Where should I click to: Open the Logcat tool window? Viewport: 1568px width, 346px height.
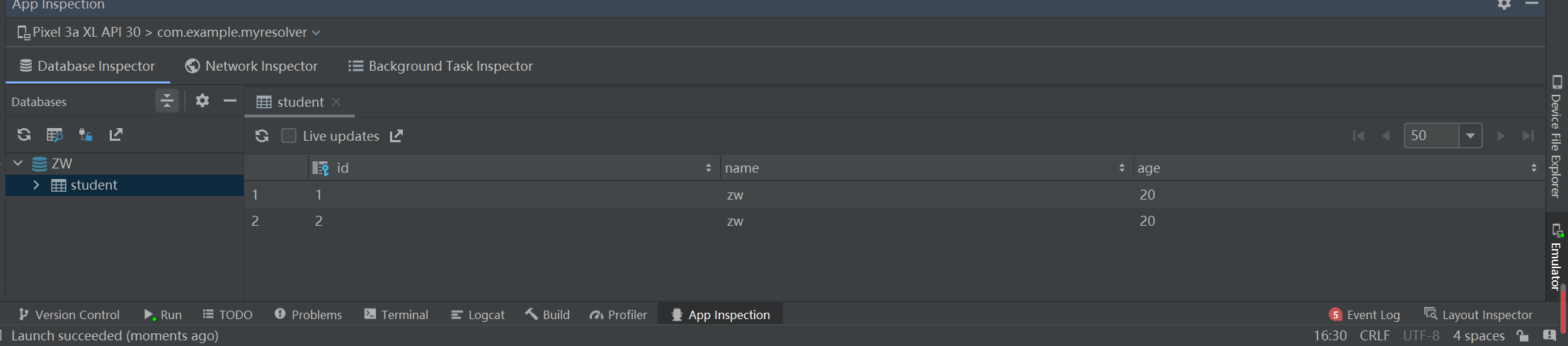[x=478, y=315]
